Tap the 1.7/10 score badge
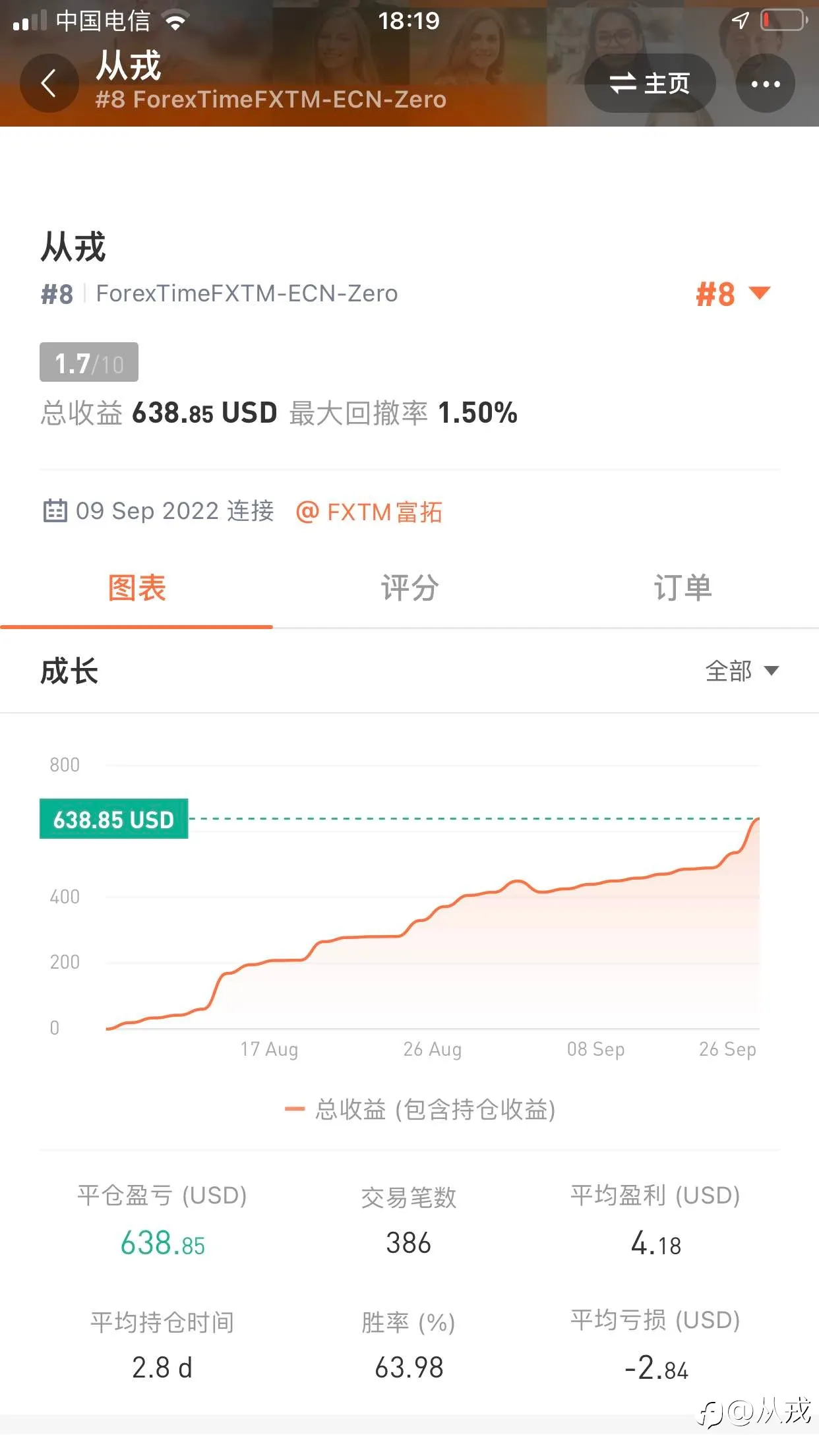 pyautogui.click(x=89, y=362)
